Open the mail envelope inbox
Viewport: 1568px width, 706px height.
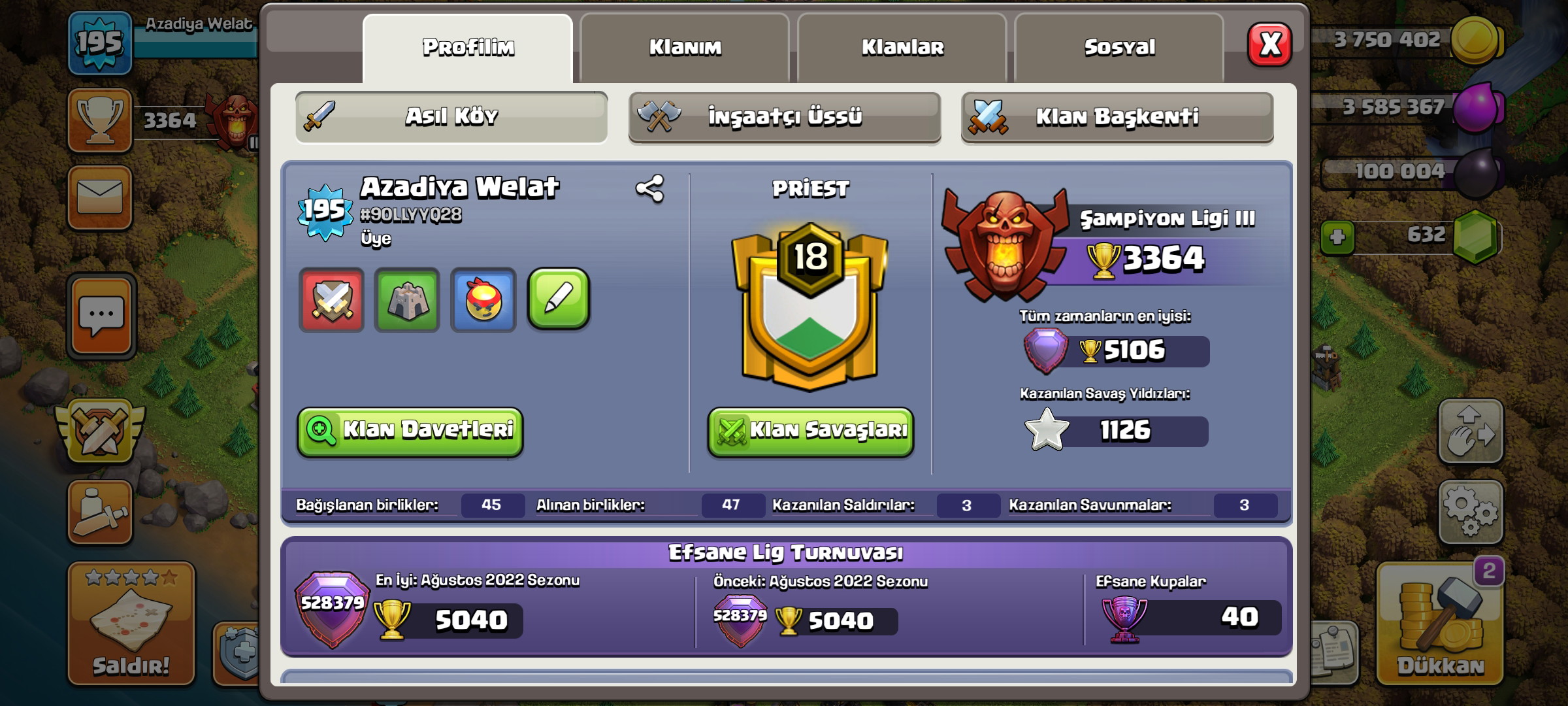click(100, 197)
